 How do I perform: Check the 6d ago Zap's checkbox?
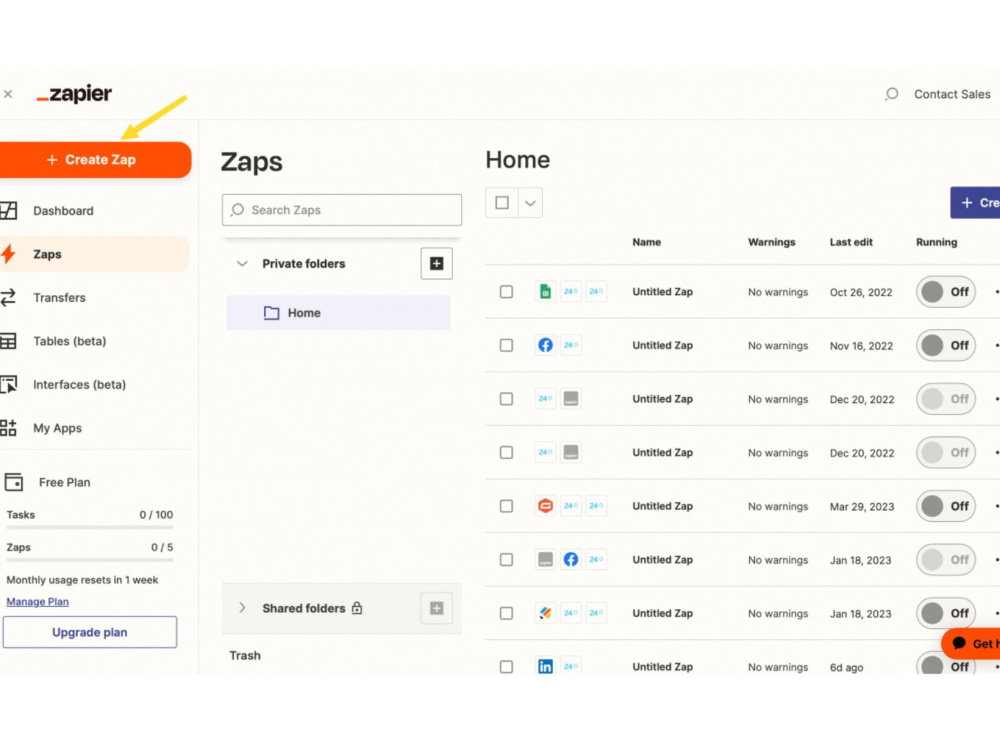click(x=506, y=666)
